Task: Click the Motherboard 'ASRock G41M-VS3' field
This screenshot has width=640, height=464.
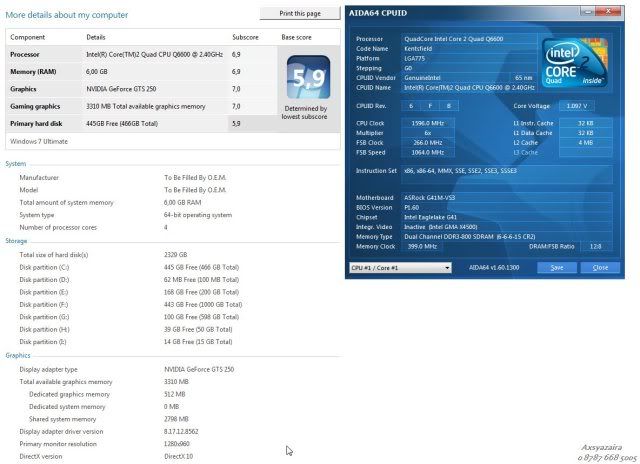Action: coord(507,198)
